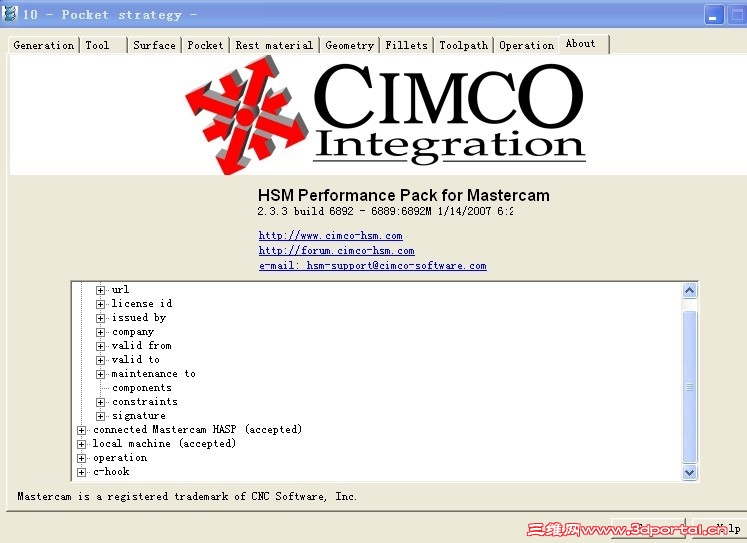
Task: Expand connected Mastercam HASP node
Action: coord(81,430)
